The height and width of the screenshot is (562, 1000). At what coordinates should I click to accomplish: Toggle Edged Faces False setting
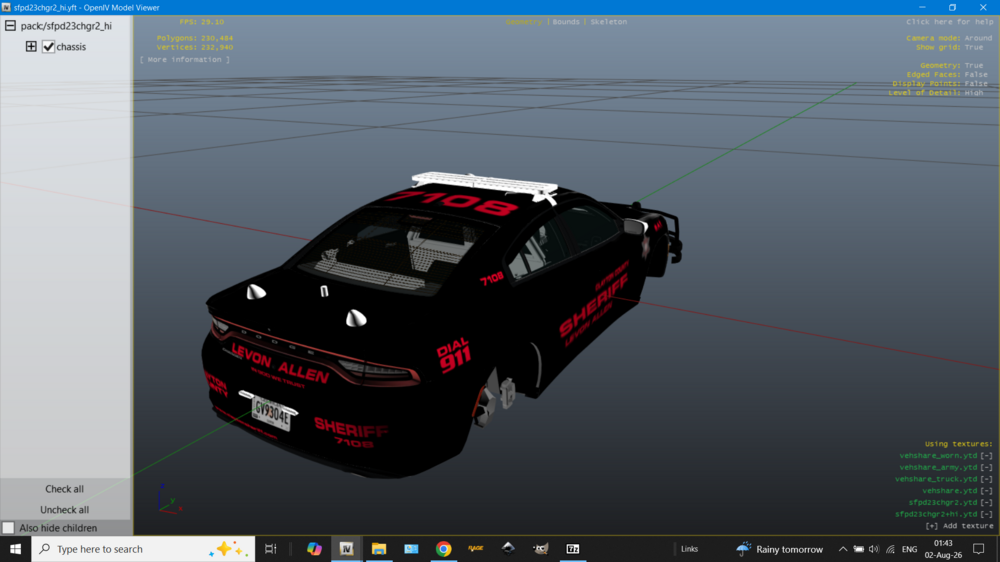pyautogui.click(x=947, y=75)
